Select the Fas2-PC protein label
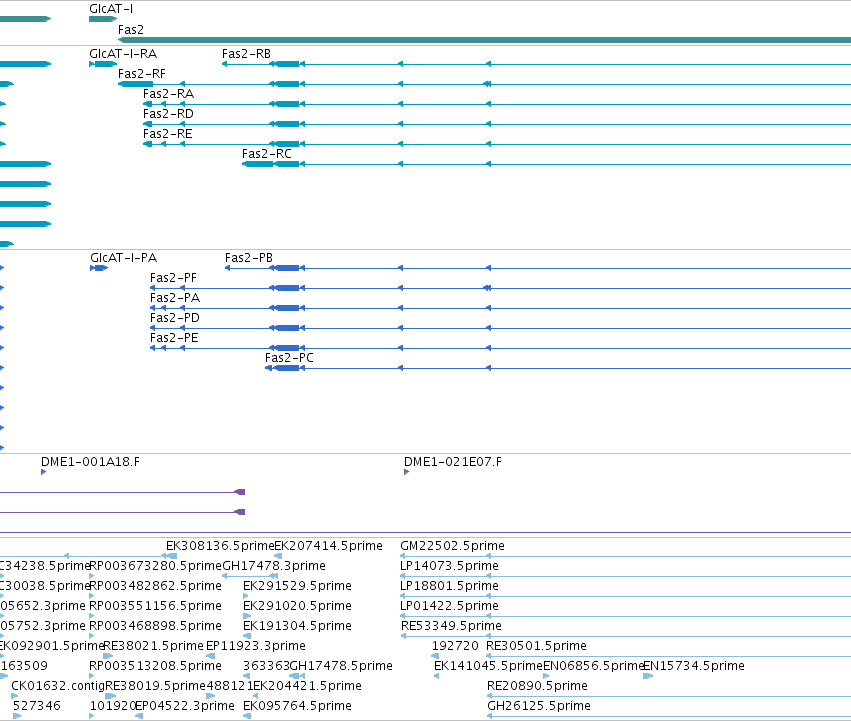 pyautogui.click(x=289, y=358)
